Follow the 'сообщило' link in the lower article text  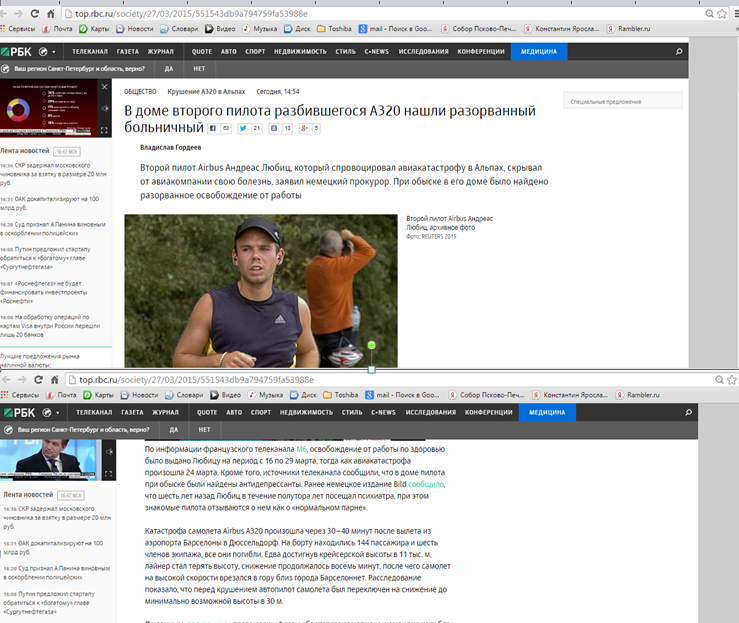(x=426, y=484)
